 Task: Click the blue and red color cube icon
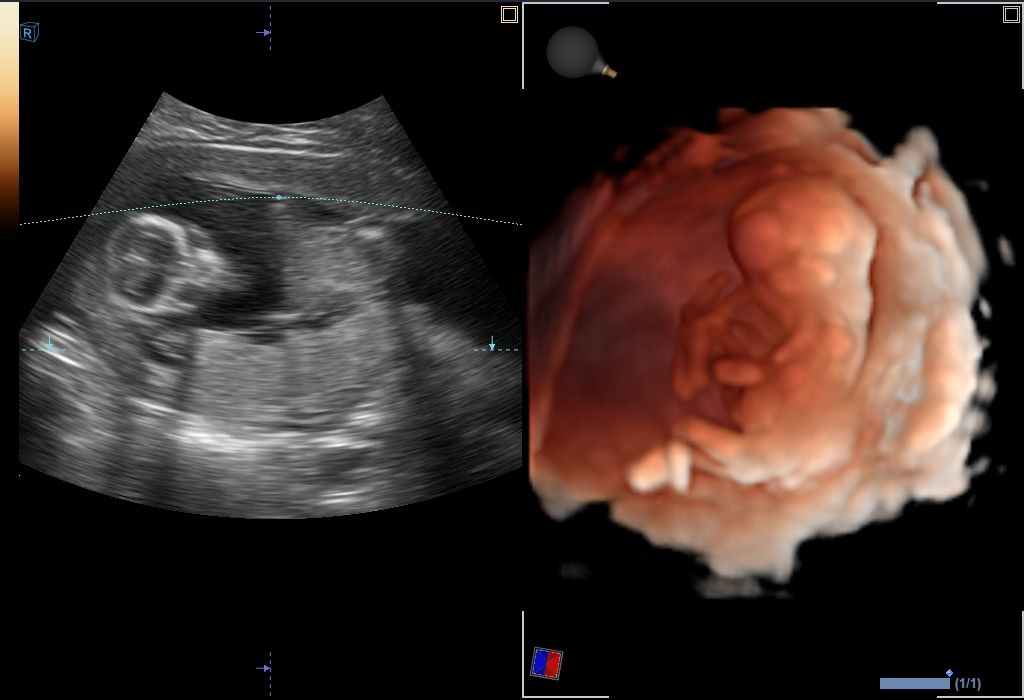546,663
